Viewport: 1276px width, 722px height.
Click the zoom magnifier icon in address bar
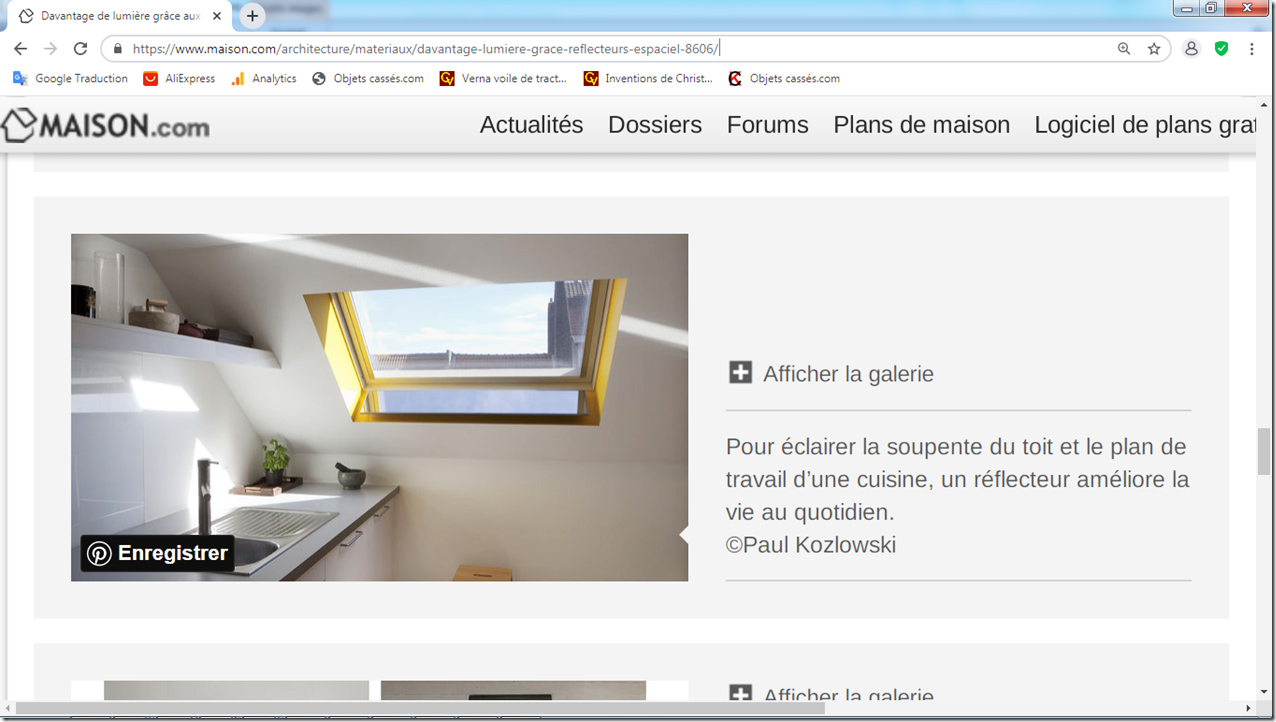1124,48
